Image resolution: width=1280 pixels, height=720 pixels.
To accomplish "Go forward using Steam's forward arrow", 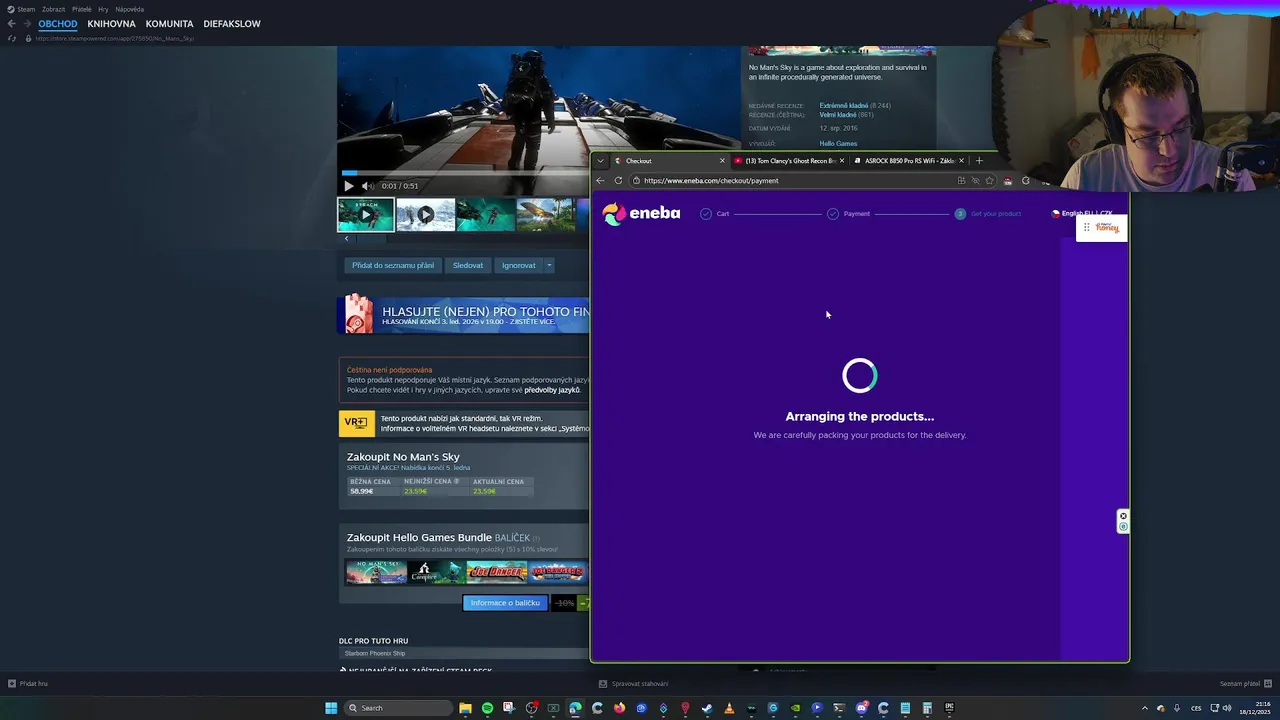I will click(x=27, y=24).
